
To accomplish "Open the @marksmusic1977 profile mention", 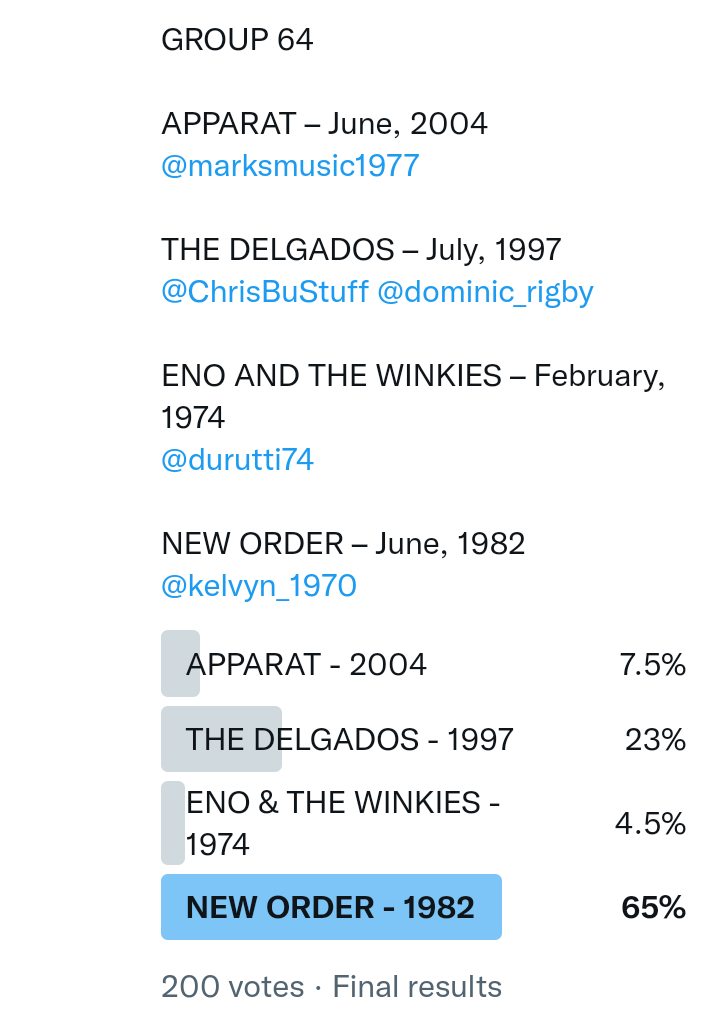I will [x=290, y=166].
